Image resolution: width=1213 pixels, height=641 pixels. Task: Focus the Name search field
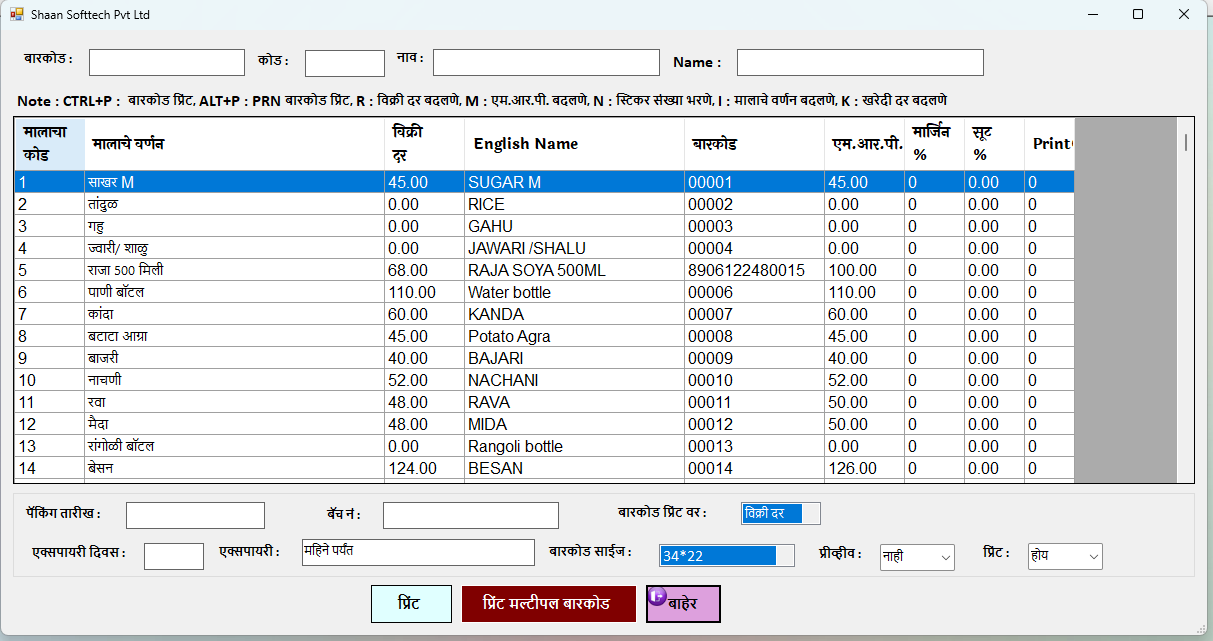coord(859,63)
